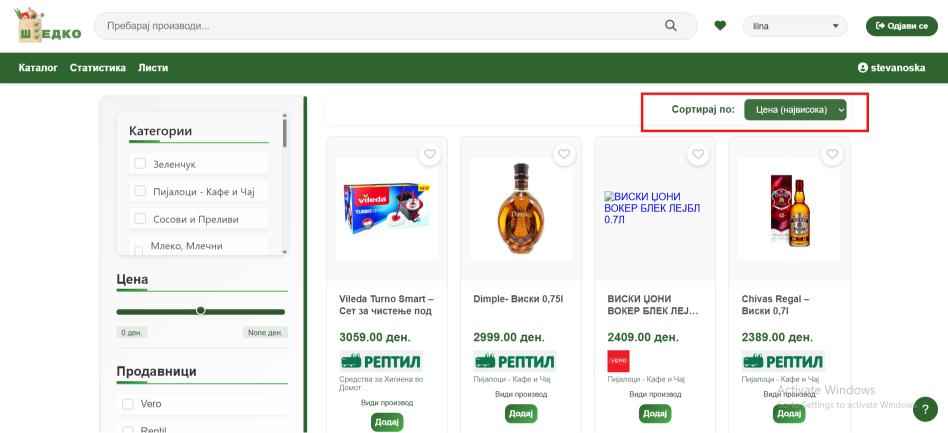948x433 pixels.
Task: Go to the Статистика menu item
Action: tap(98, 68)
